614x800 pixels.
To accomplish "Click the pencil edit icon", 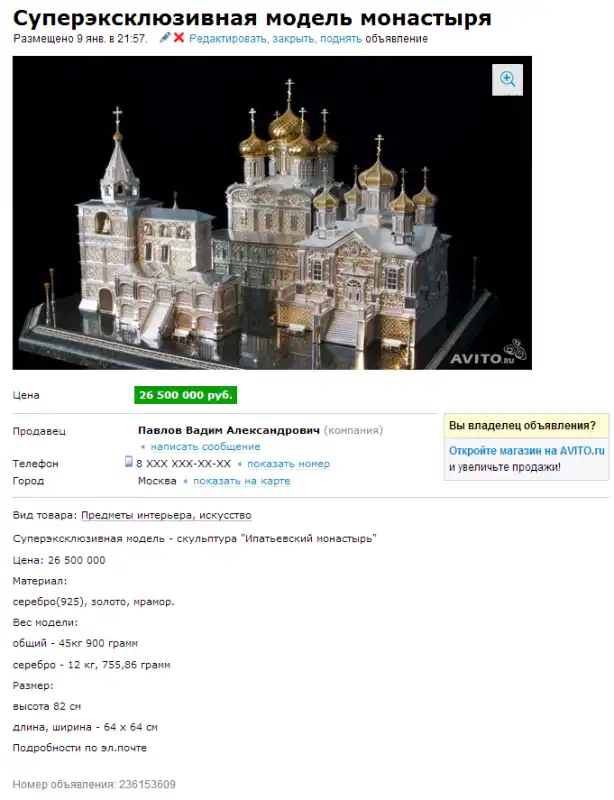I will [165, 38].
